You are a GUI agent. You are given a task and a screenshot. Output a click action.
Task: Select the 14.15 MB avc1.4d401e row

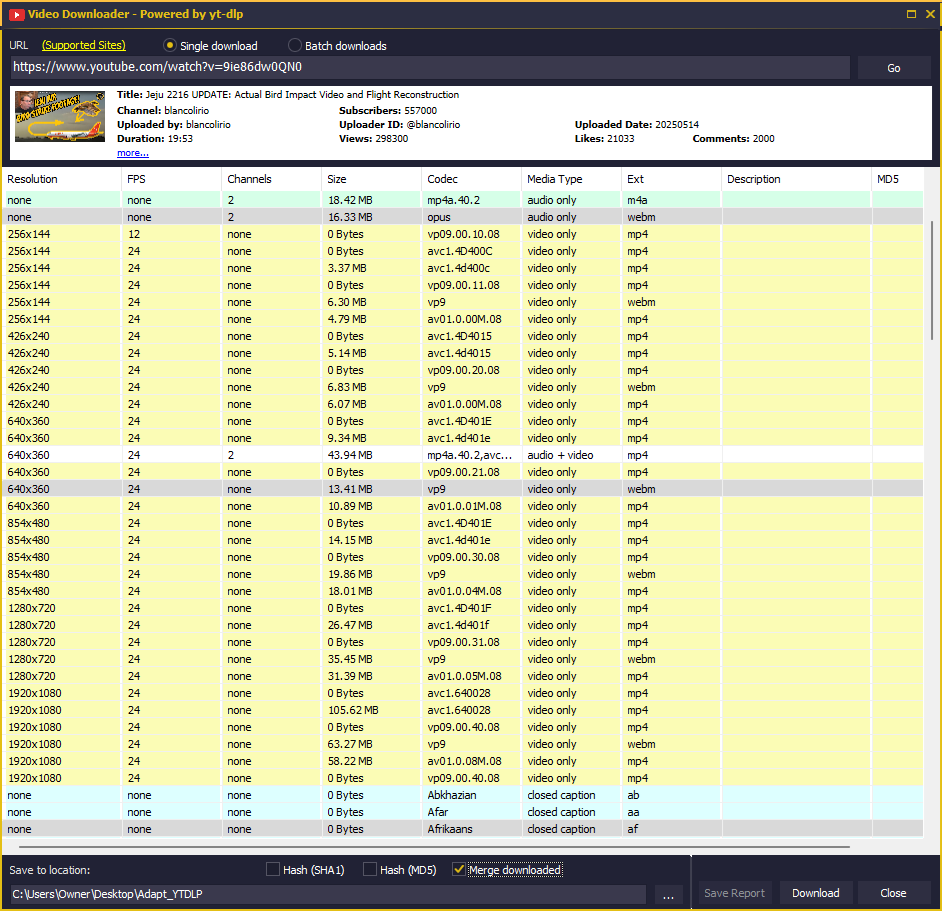tap(463, 540)
